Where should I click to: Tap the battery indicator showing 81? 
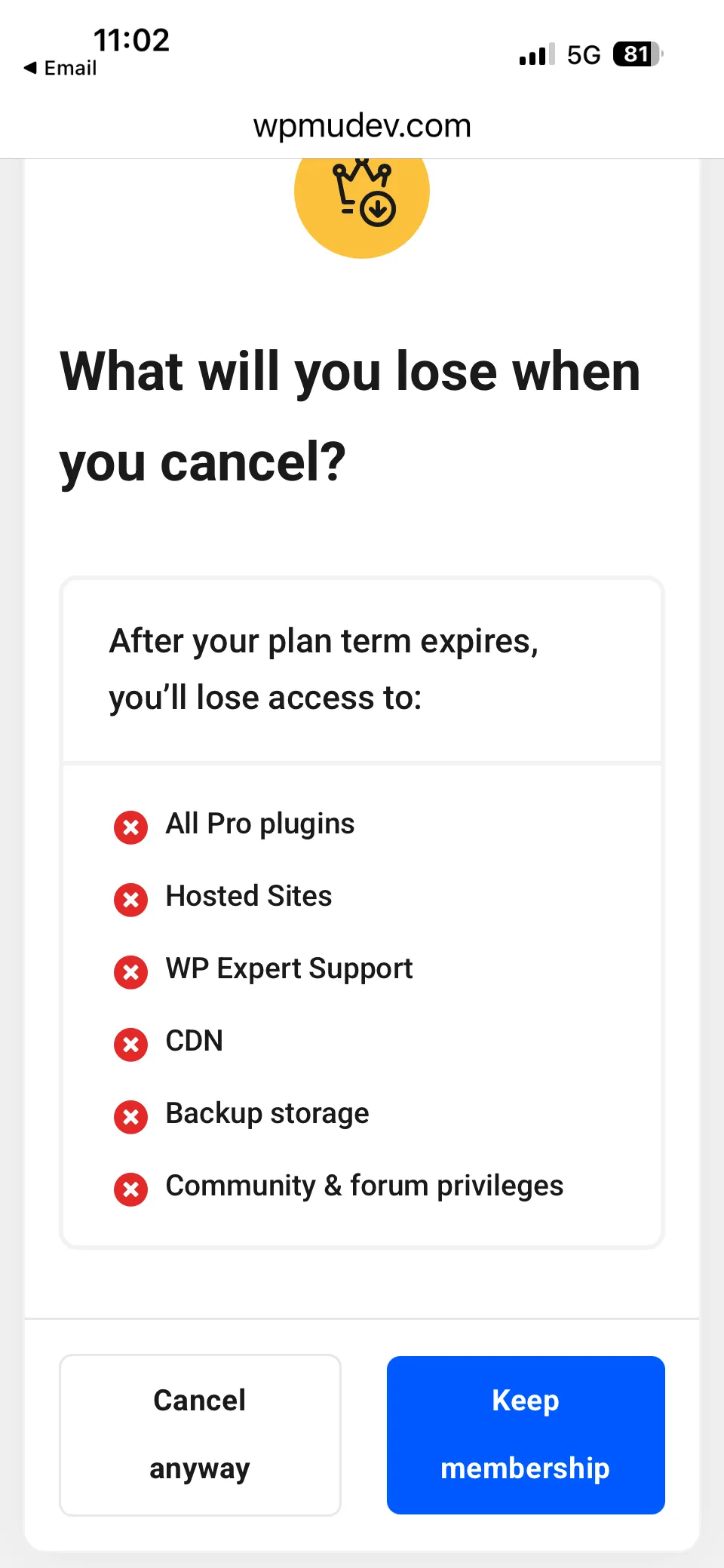(638, 54)
